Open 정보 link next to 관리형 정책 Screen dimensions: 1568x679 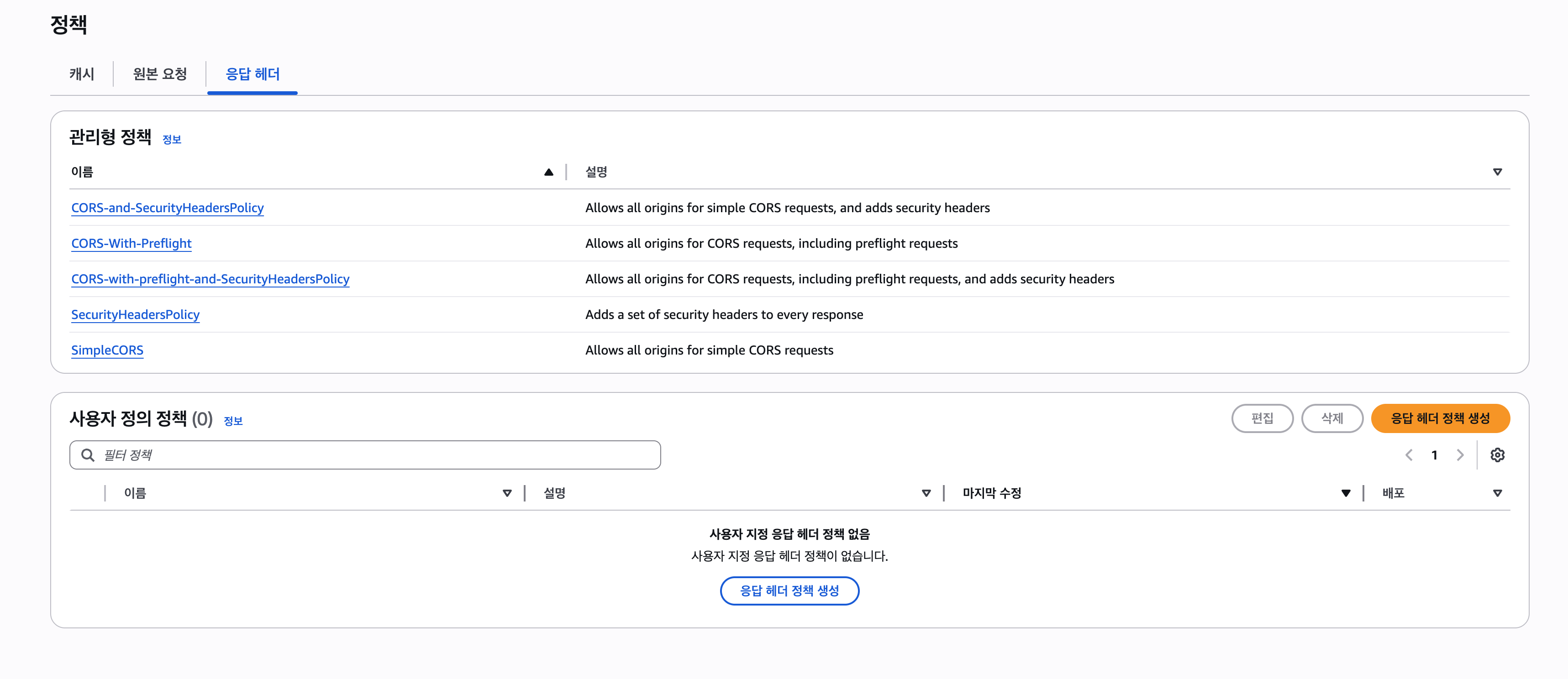click(172, 139)
